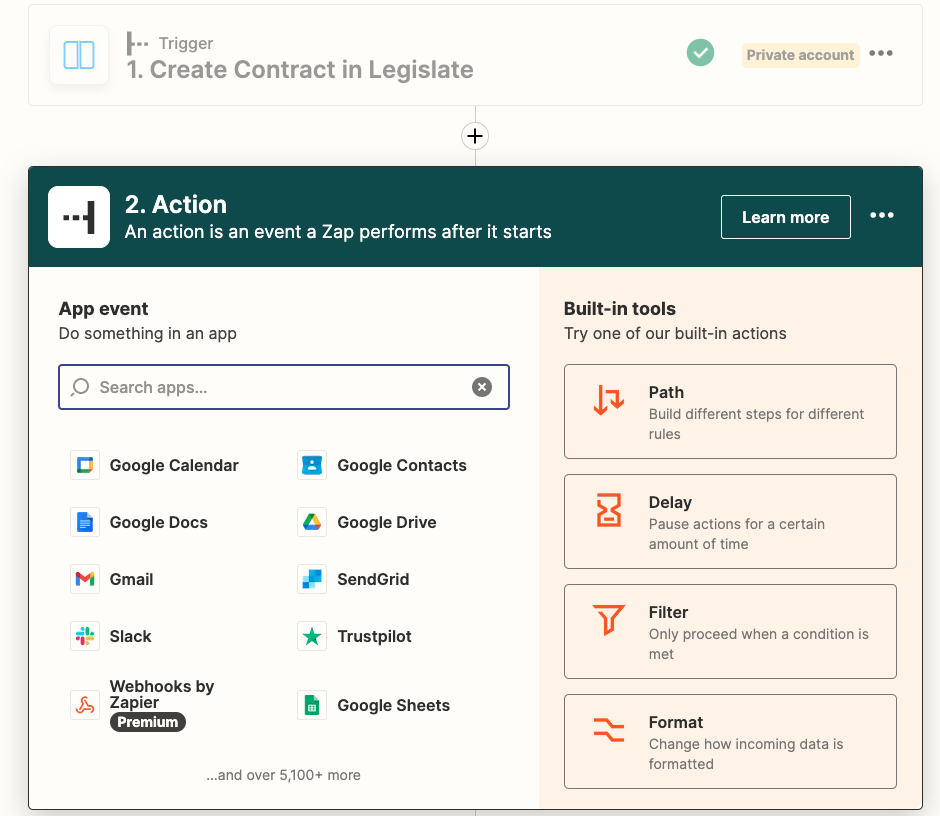Click the Delay hourglass icon
940x816 pixels.
608,510
